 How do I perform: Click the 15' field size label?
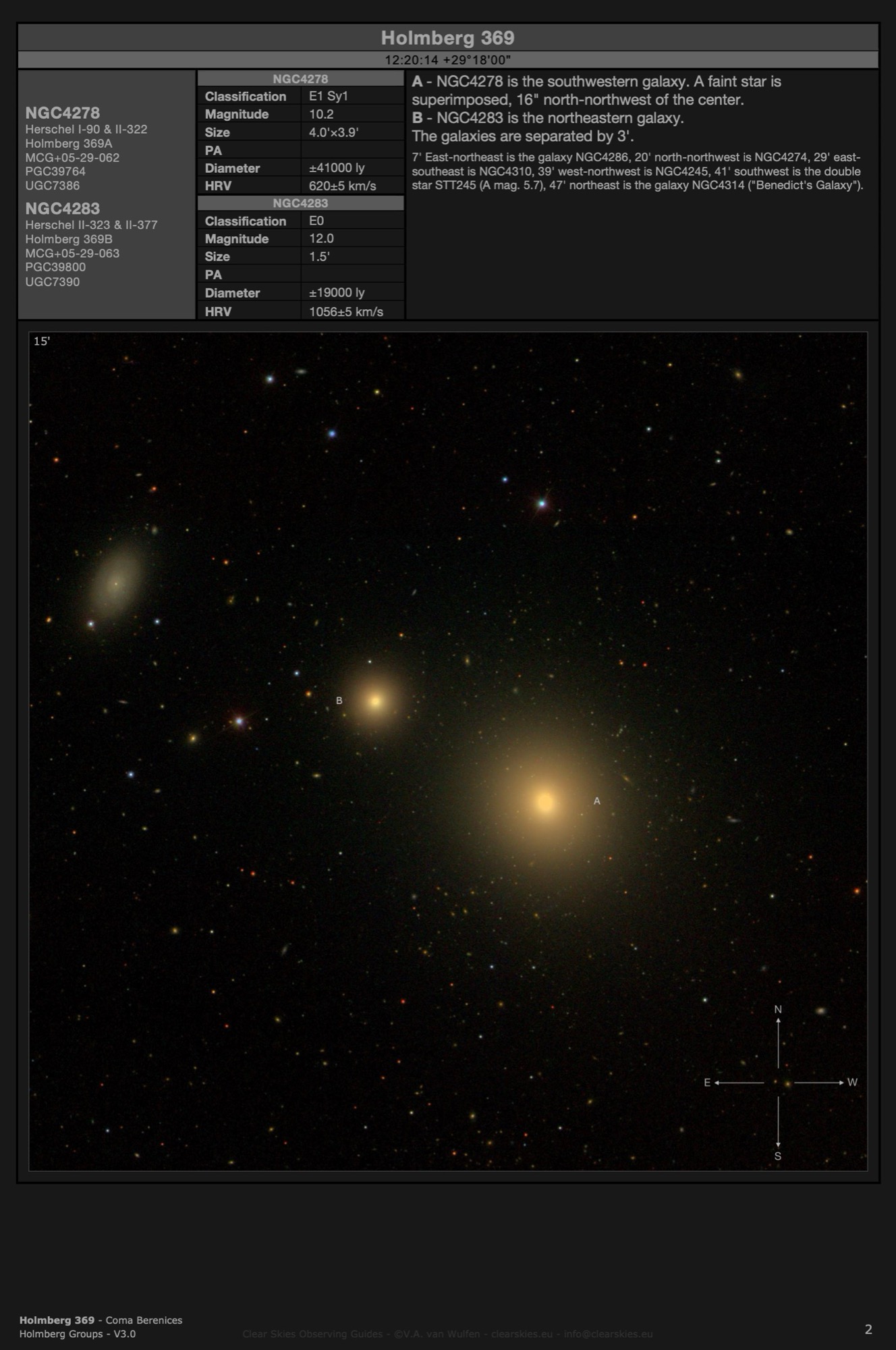(x=42, y=341)
